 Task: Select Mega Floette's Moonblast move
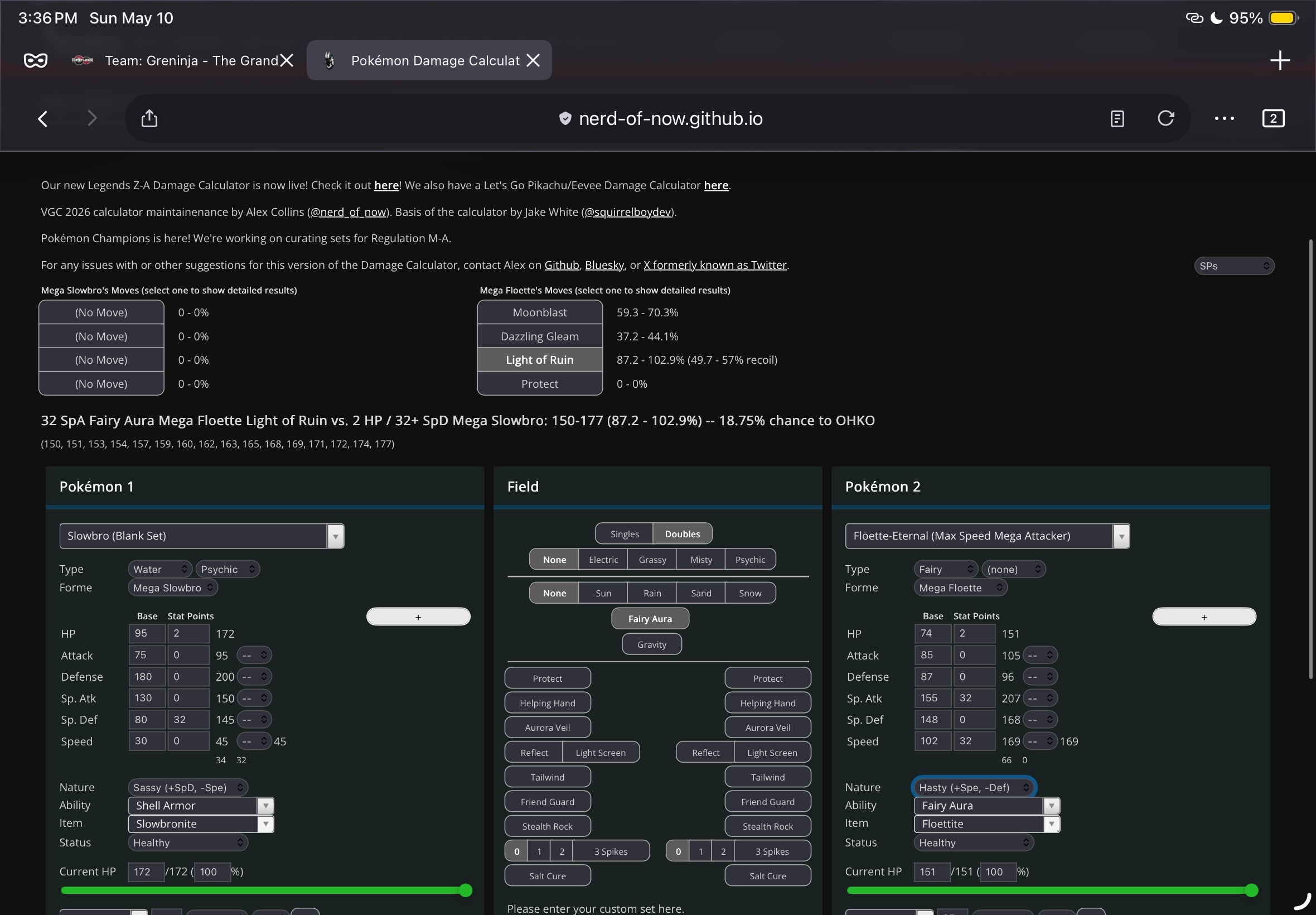(x=540, y=312)
